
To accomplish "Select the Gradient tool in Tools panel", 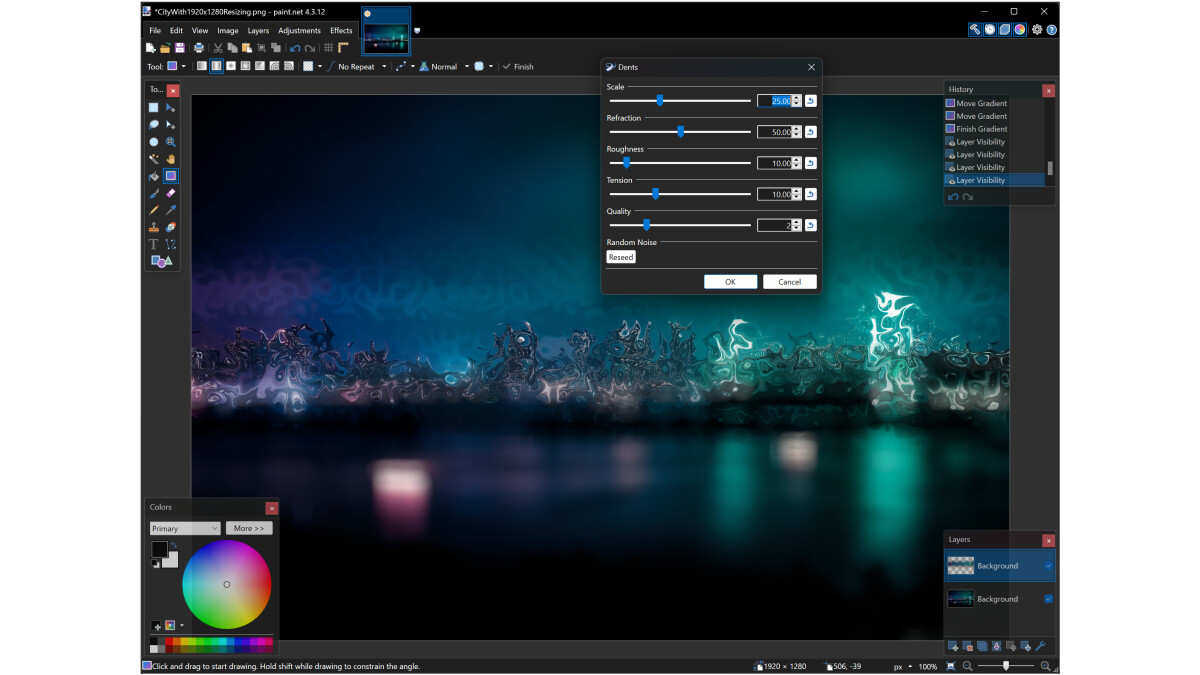I will point(171,175).
